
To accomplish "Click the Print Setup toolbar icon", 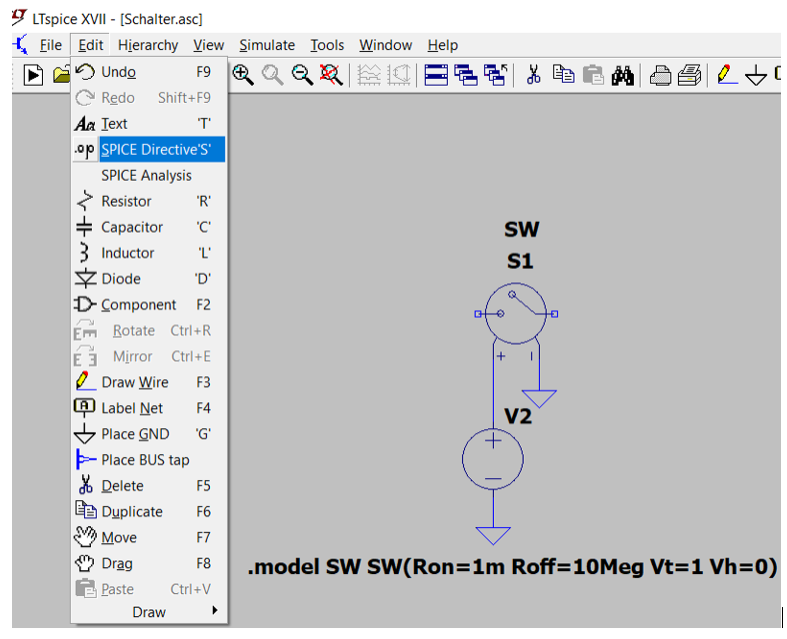I will 661,76.
